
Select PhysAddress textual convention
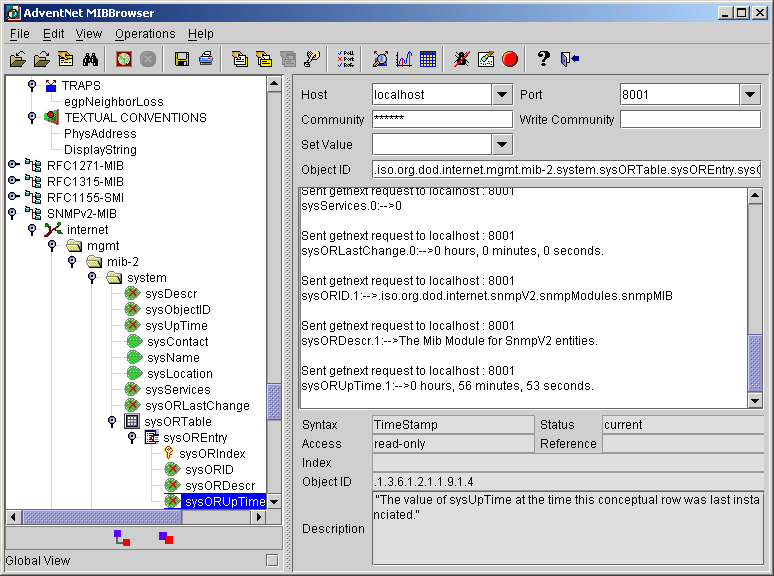[x=100, y=134]
